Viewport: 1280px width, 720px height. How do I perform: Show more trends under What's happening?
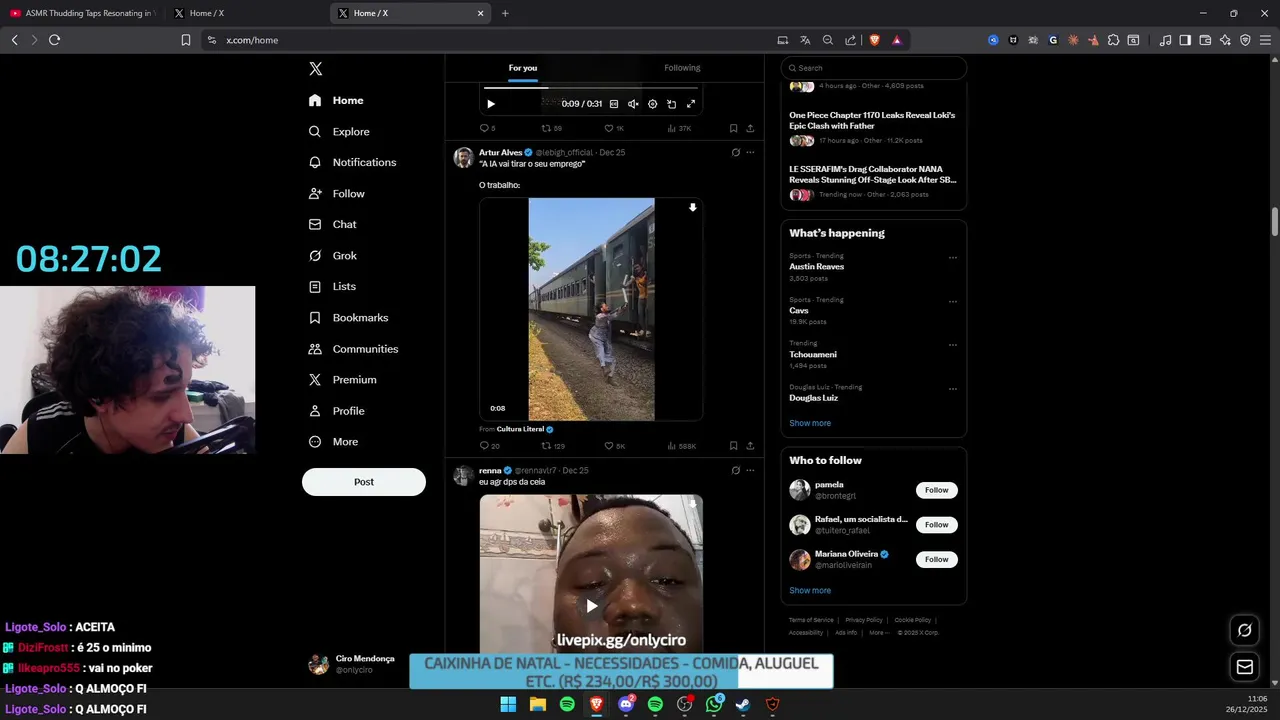tap(810, 423)
